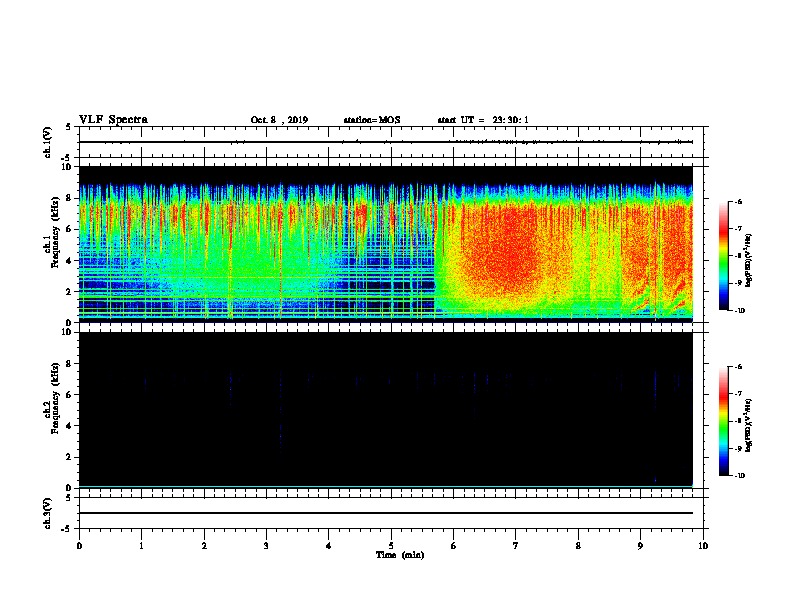Click "-10" label on ch.1 colorbar
Screen dimensions: 792x612
740,311
